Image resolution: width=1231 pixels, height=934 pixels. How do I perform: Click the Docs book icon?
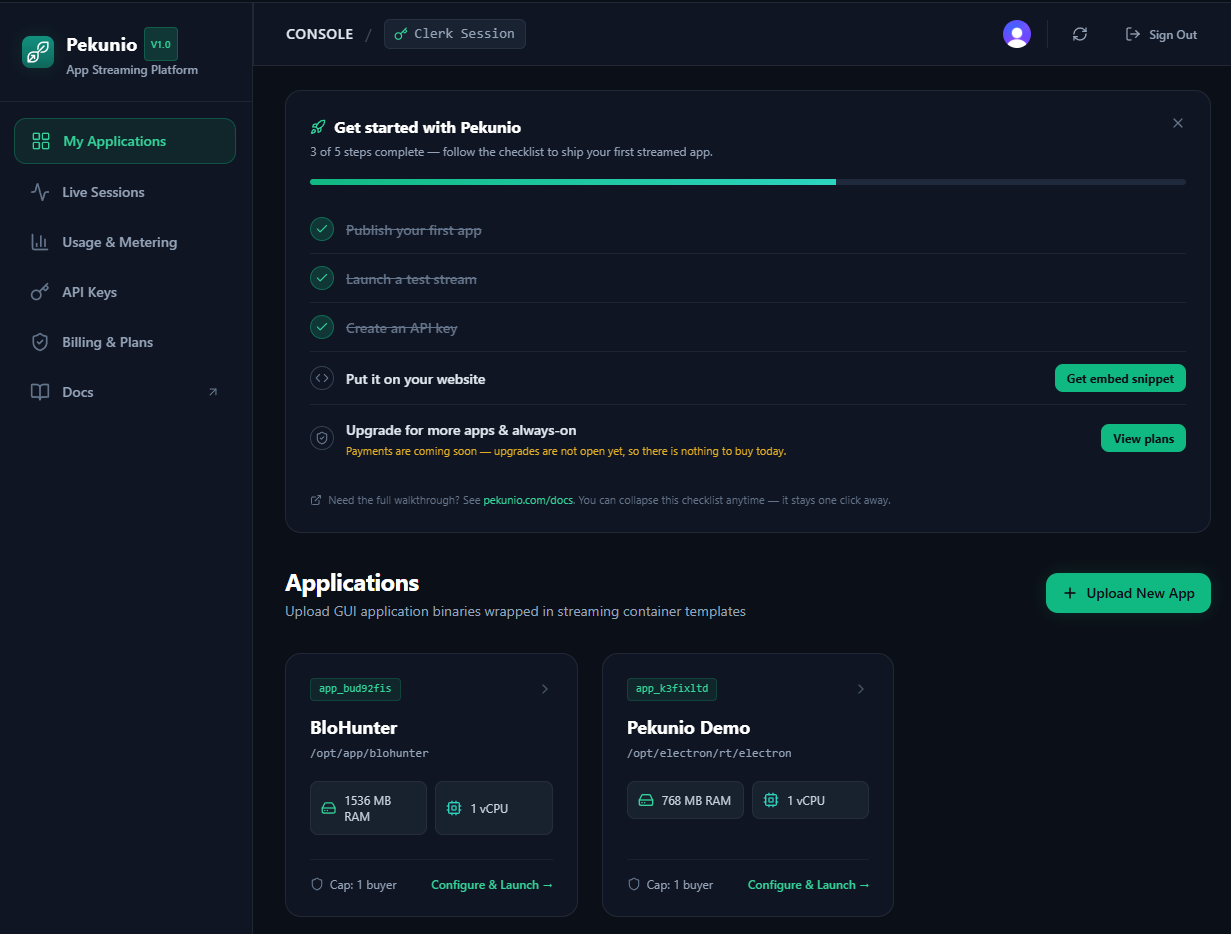40,392
